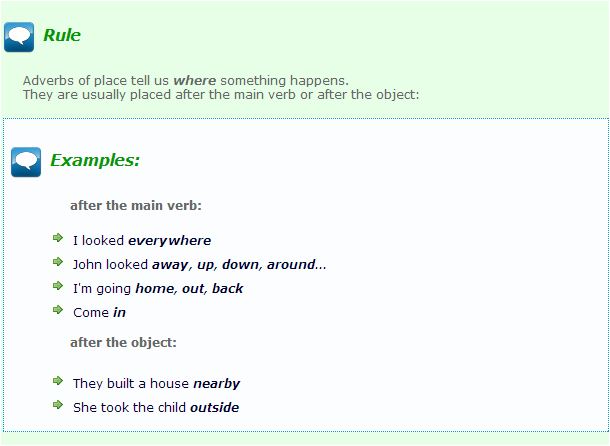Click the bold word "nearby"

(217, 383)
